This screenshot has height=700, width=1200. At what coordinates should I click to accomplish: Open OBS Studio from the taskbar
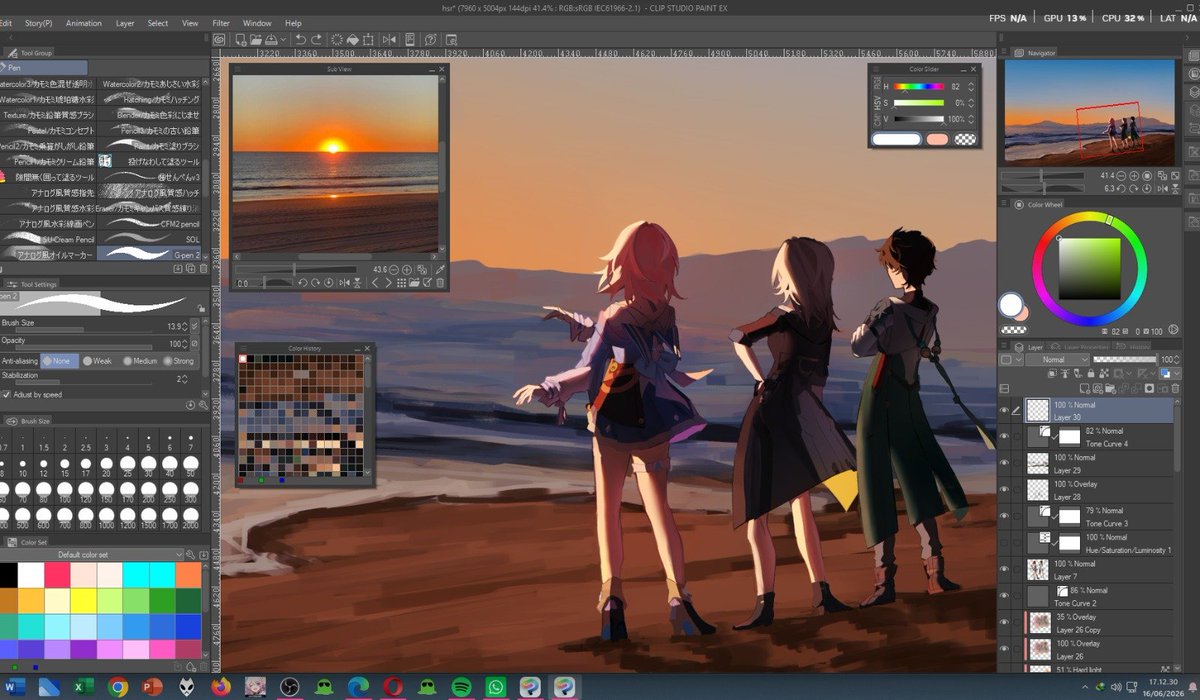pos(290,687)
